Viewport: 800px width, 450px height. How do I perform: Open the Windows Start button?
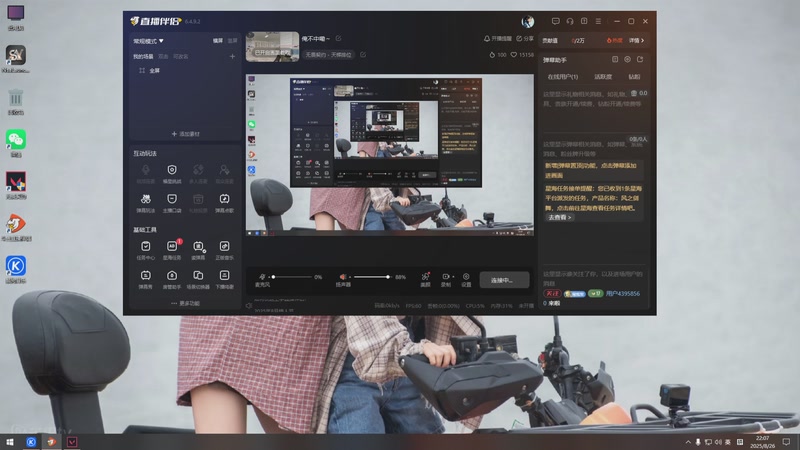(x=10, y=442)
